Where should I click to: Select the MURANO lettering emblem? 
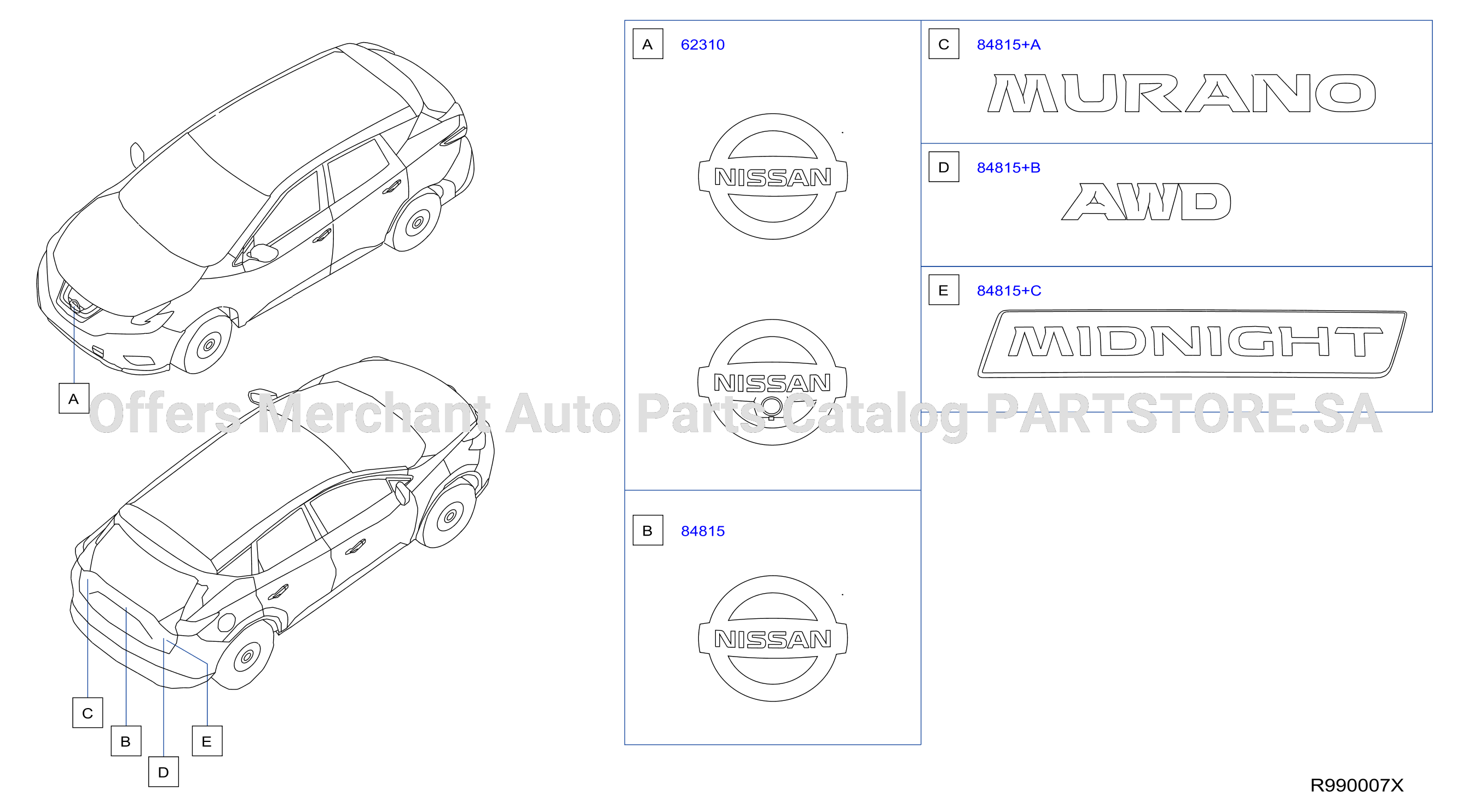(1182, 93)
